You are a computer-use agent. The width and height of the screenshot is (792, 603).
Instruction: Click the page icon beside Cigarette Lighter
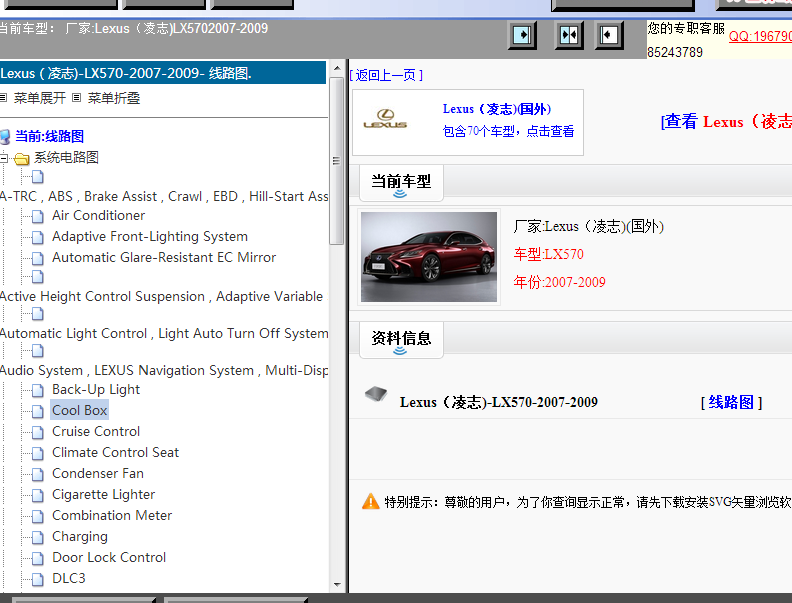click(x=37, y=495)
